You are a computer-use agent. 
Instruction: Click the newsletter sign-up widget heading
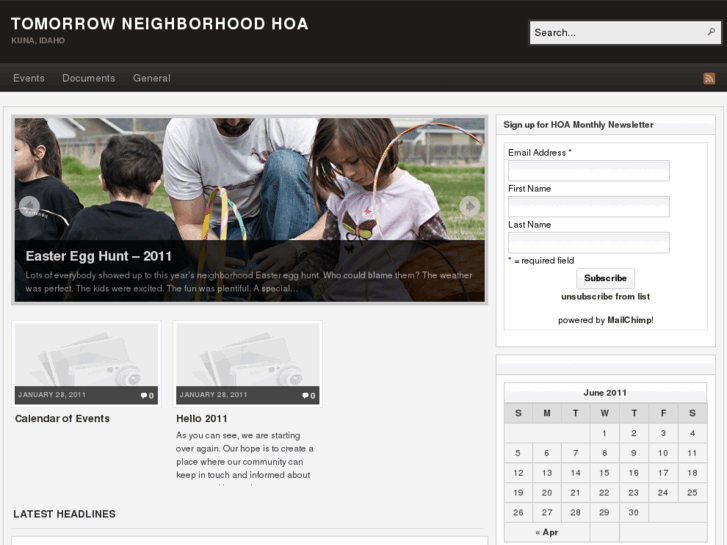[x=578, y=125]
